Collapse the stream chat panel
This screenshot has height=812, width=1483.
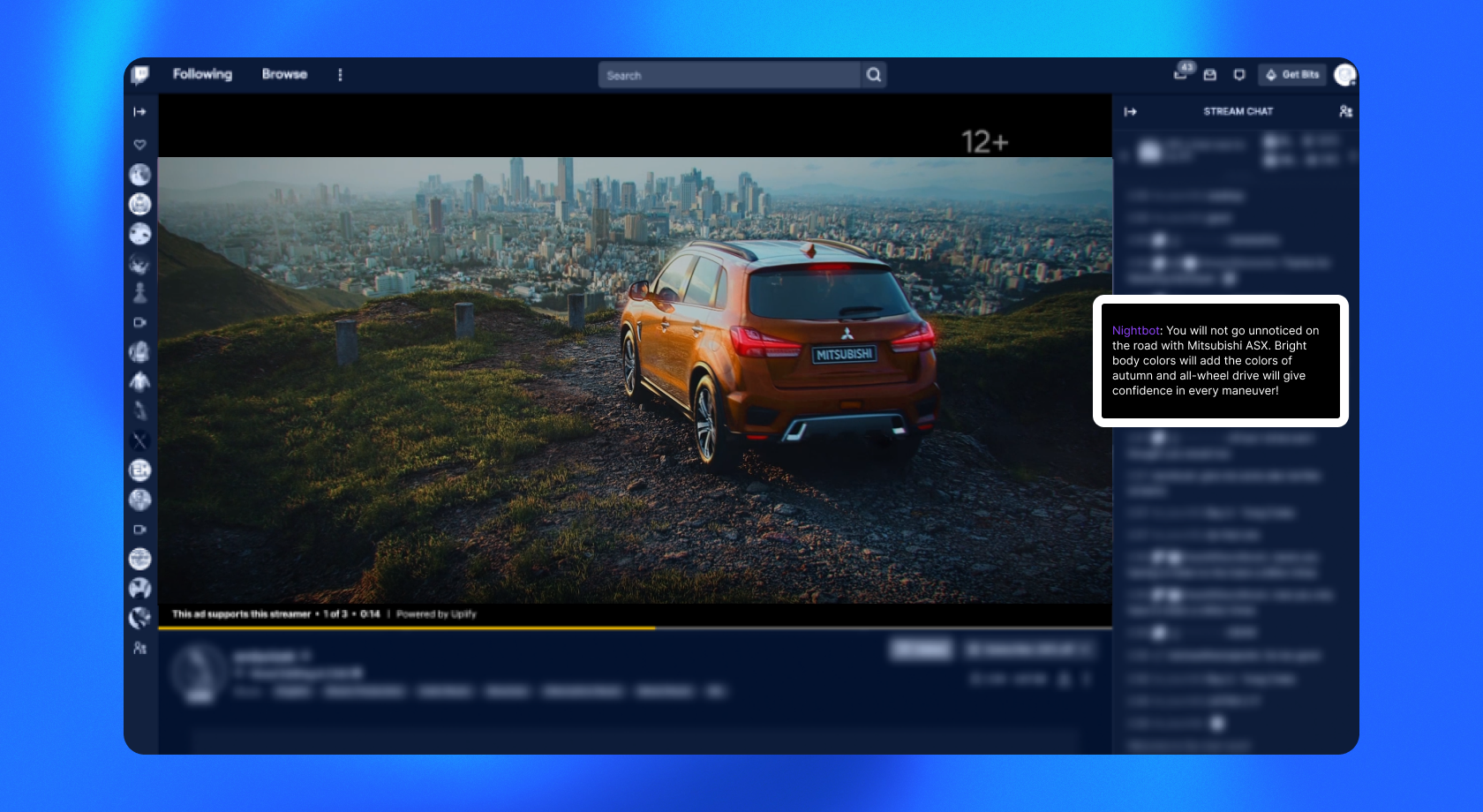coord(1131,112)
